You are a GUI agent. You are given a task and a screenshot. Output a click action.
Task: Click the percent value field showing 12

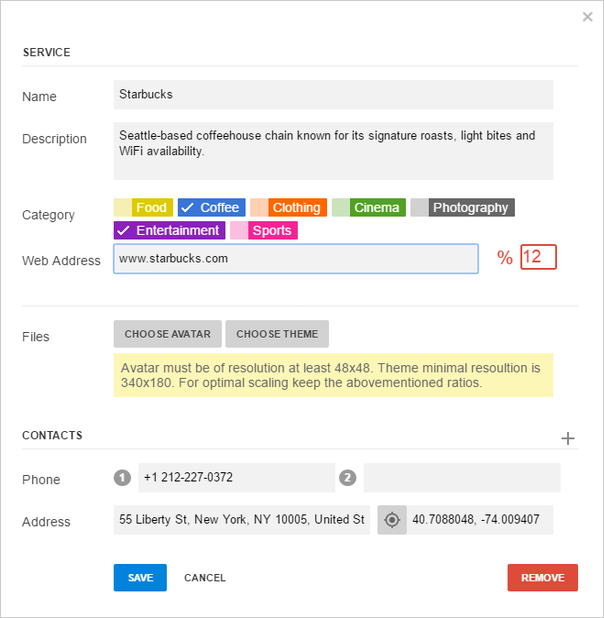(539, 257)
